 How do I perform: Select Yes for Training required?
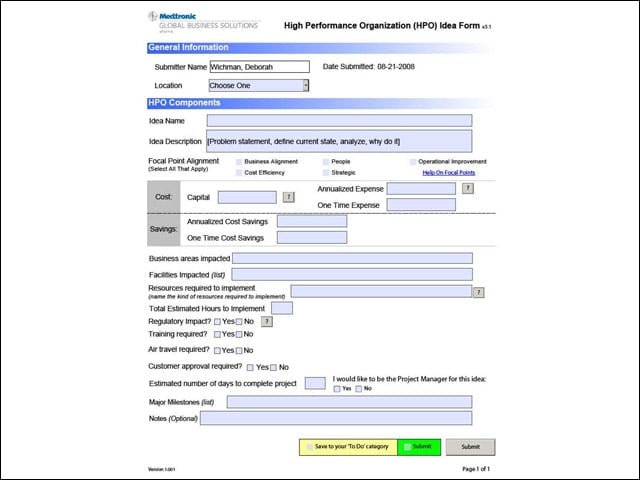(x=217, y=334)
